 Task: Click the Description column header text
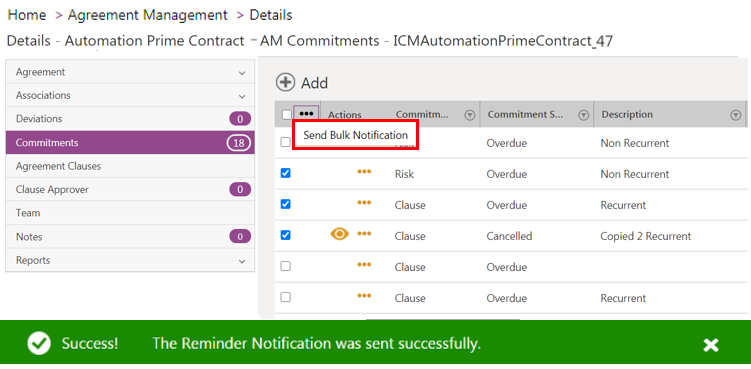627,115
